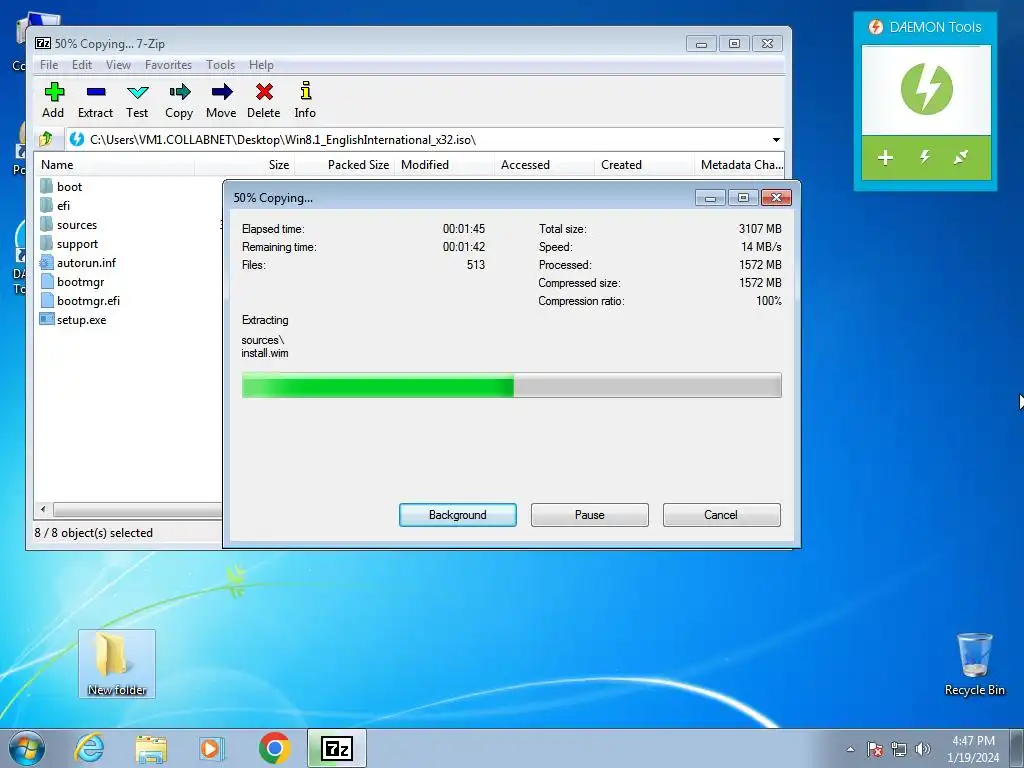Select the boot folder icon
This screenshot has width=1024, height=768.
(x=46, y=186)
